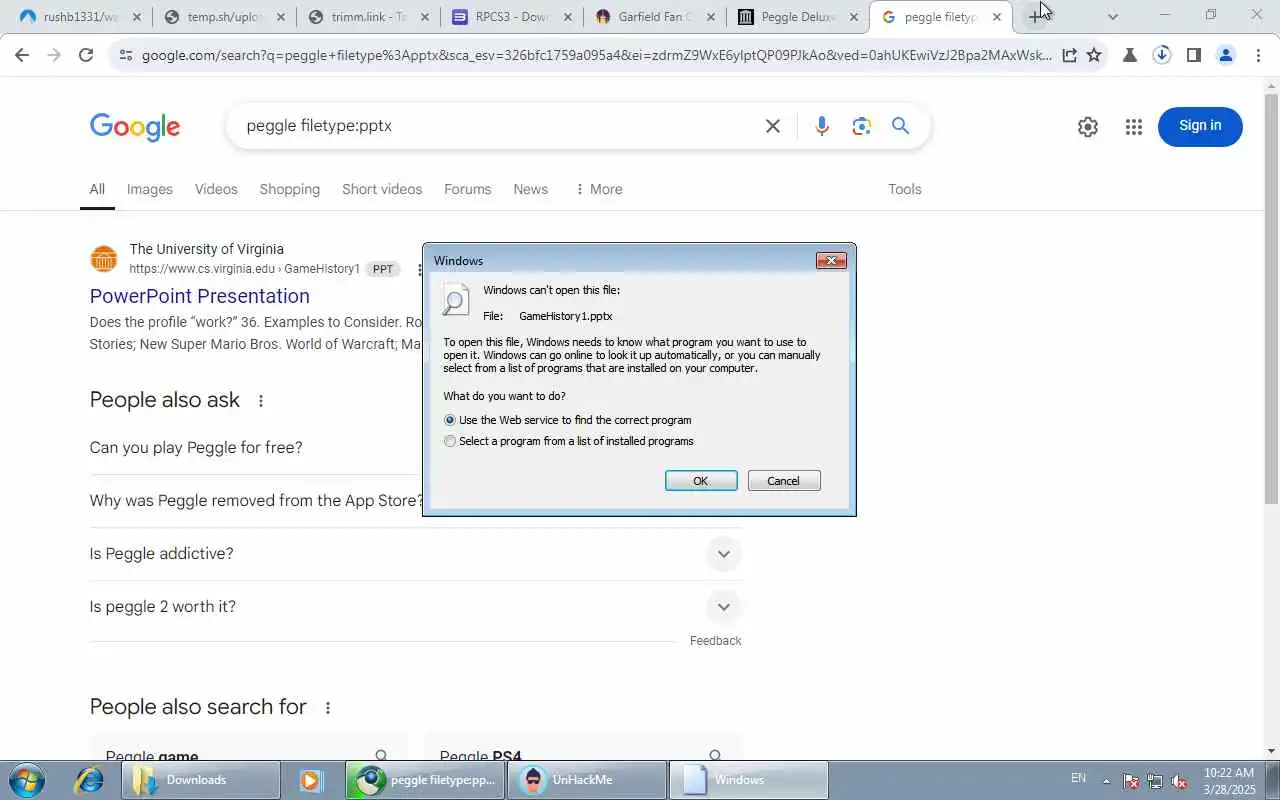Switch to Images search tab
Image resolution: width=1280 pixels, height=800 pixels.
pos(150,189)
